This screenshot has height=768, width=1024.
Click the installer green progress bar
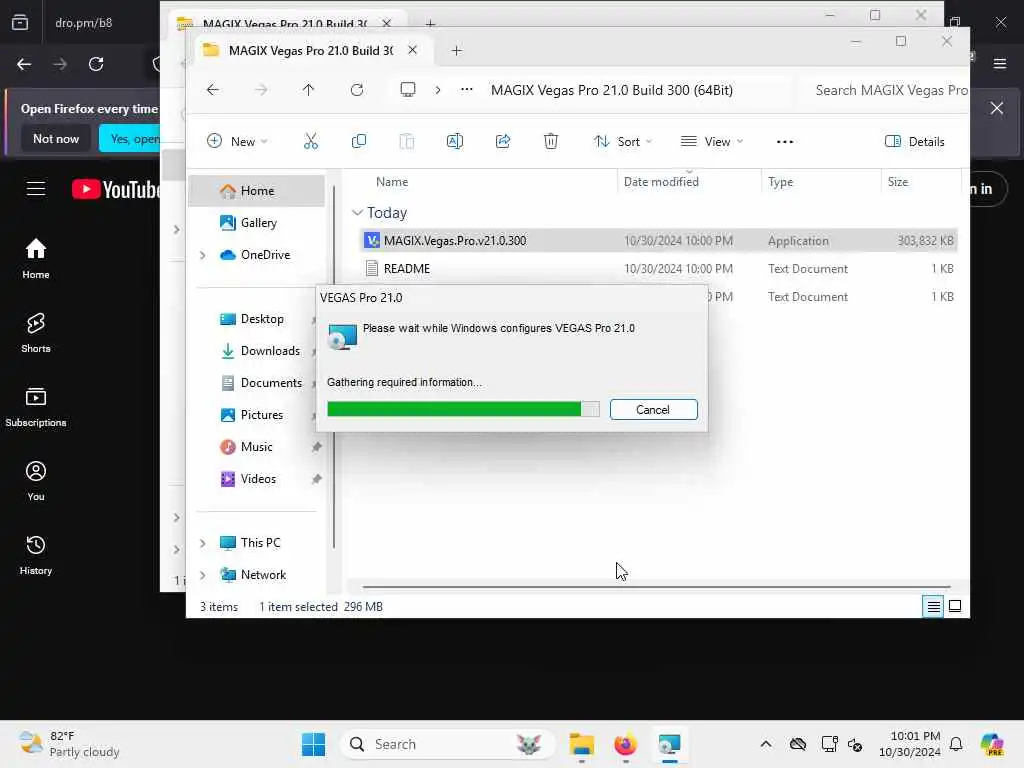[x=463, y=409]
